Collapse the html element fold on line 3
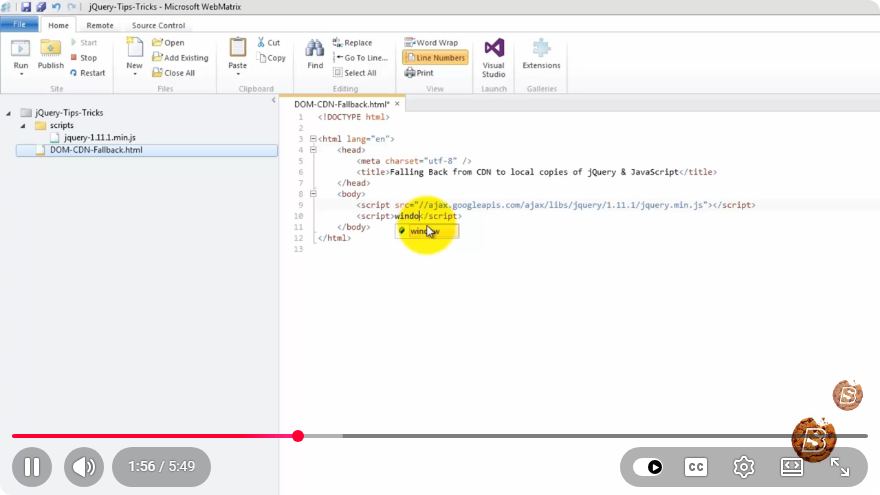Viewport: 880px width, 495px height. pyautogui.click(x=313, y=139)
